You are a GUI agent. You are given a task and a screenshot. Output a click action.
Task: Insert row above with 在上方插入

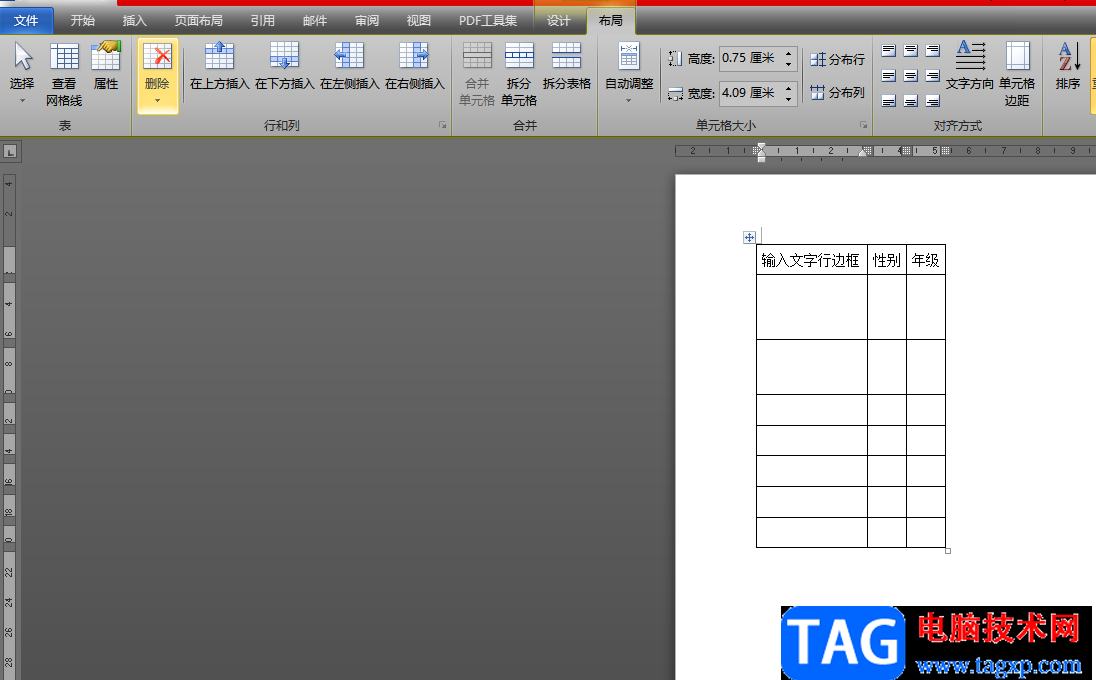219,66
